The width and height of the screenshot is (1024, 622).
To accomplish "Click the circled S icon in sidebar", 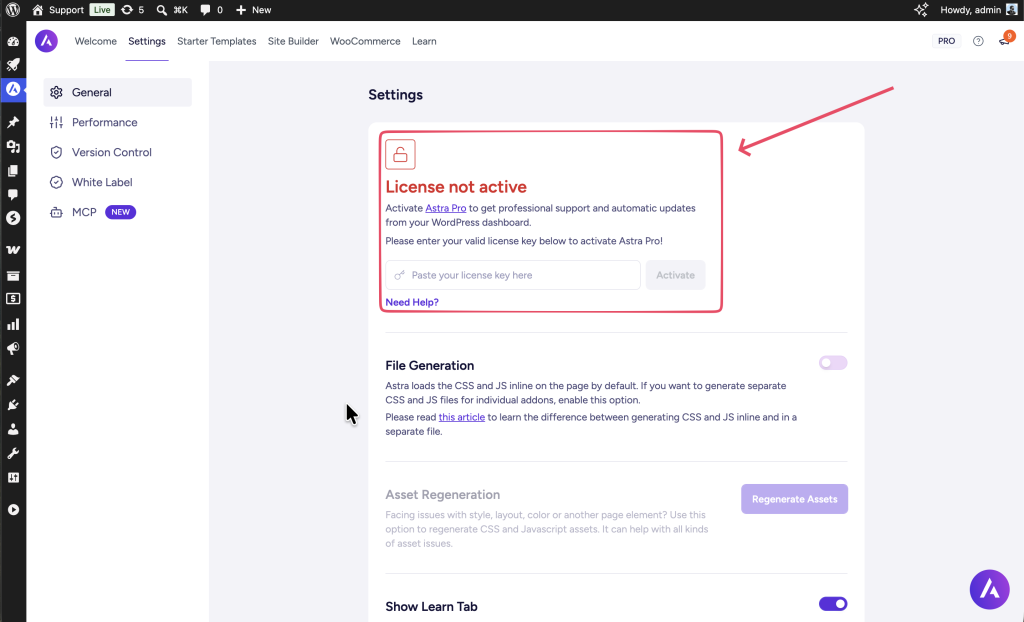I will 13,218.
